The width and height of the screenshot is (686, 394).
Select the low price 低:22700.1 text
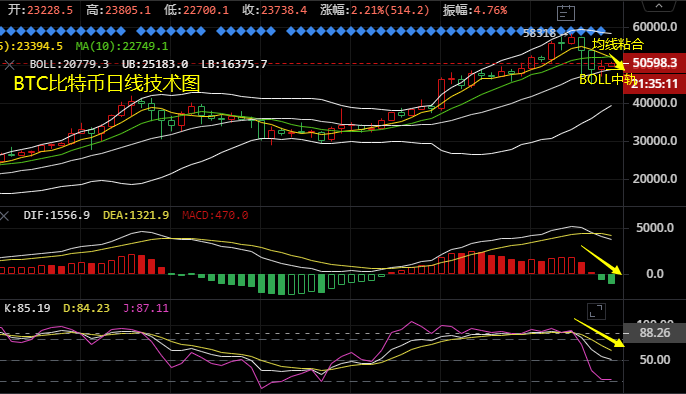click(196, 10)
